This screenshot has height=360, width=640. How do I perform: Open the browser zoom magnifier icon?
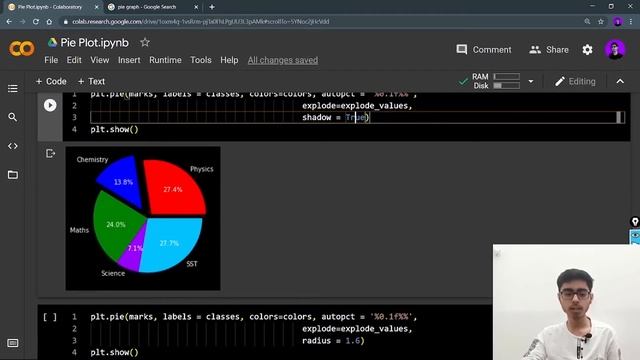click(587, 22)
